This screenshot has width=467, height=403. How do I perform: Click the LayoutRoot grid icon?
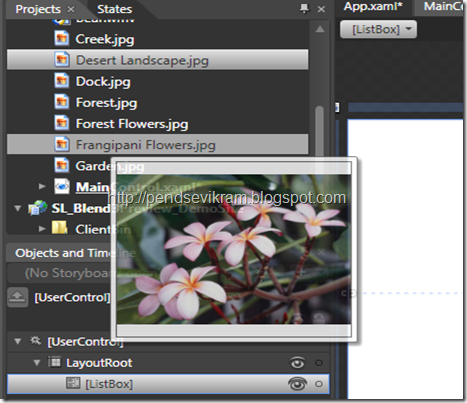click(x=54, y=362)
